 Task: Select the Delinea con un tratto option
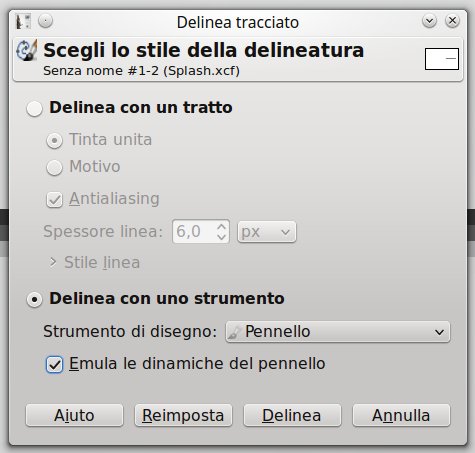tap(34, 109)
